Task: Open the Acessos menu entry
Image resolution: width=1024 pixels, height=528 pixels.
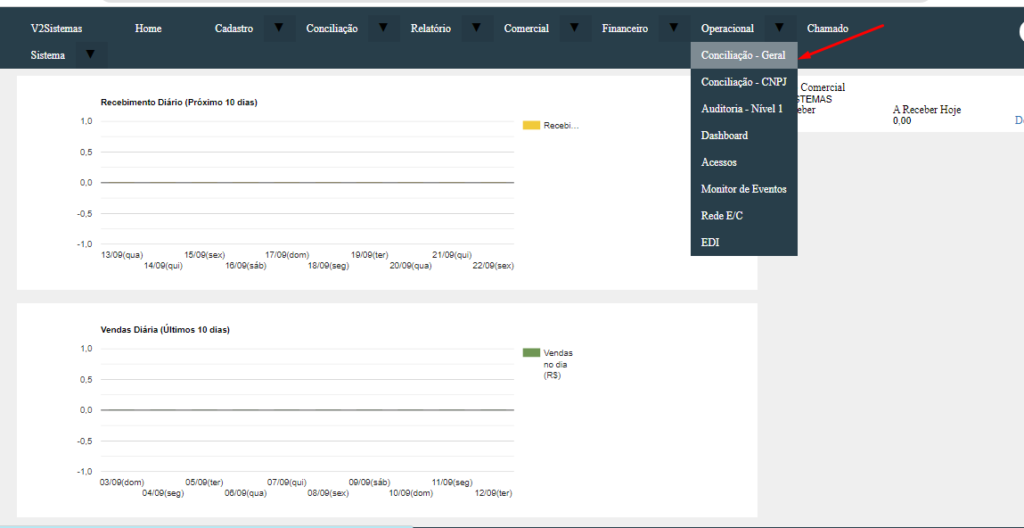Action: pyautogui.click(x=719, y=162)
